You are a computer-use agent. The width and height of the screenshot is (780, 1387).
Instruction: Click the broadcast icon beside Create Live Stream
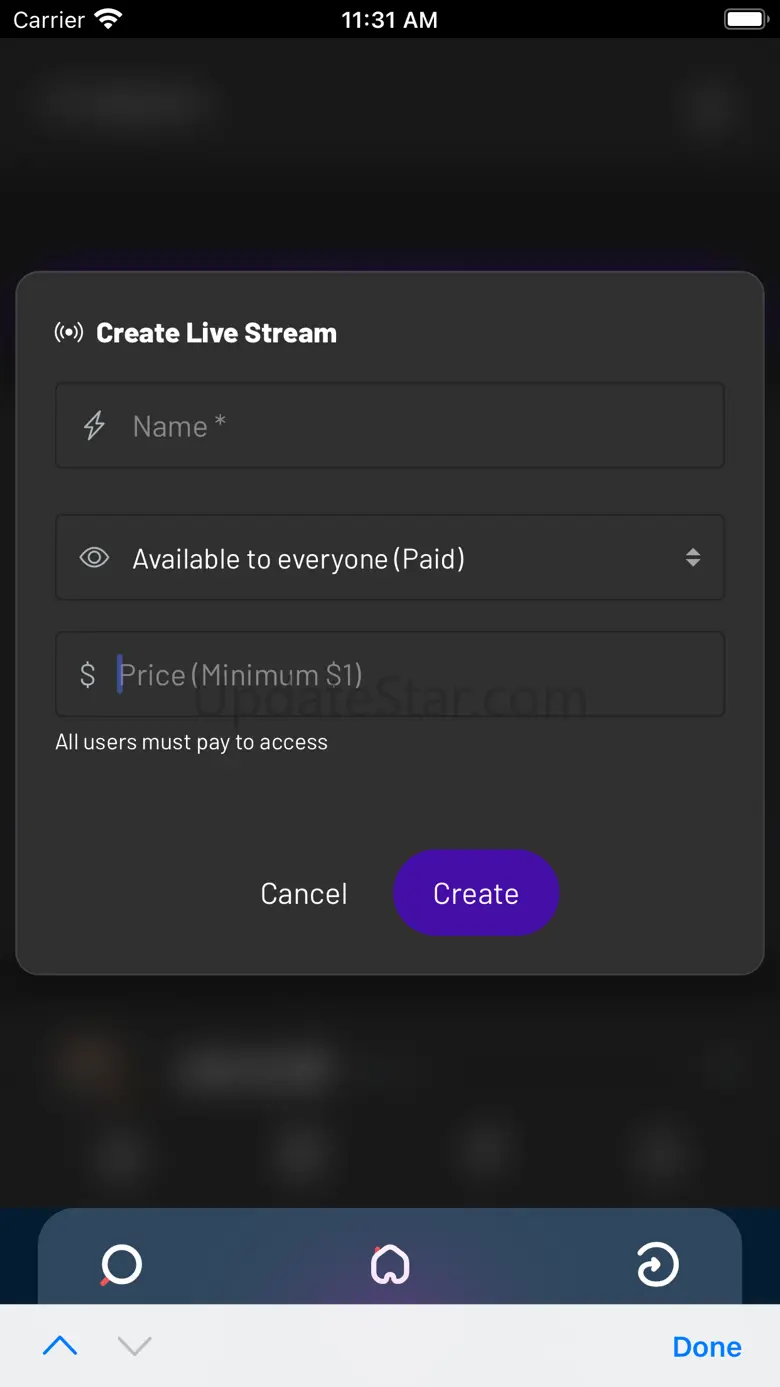(x=69, y=333)
